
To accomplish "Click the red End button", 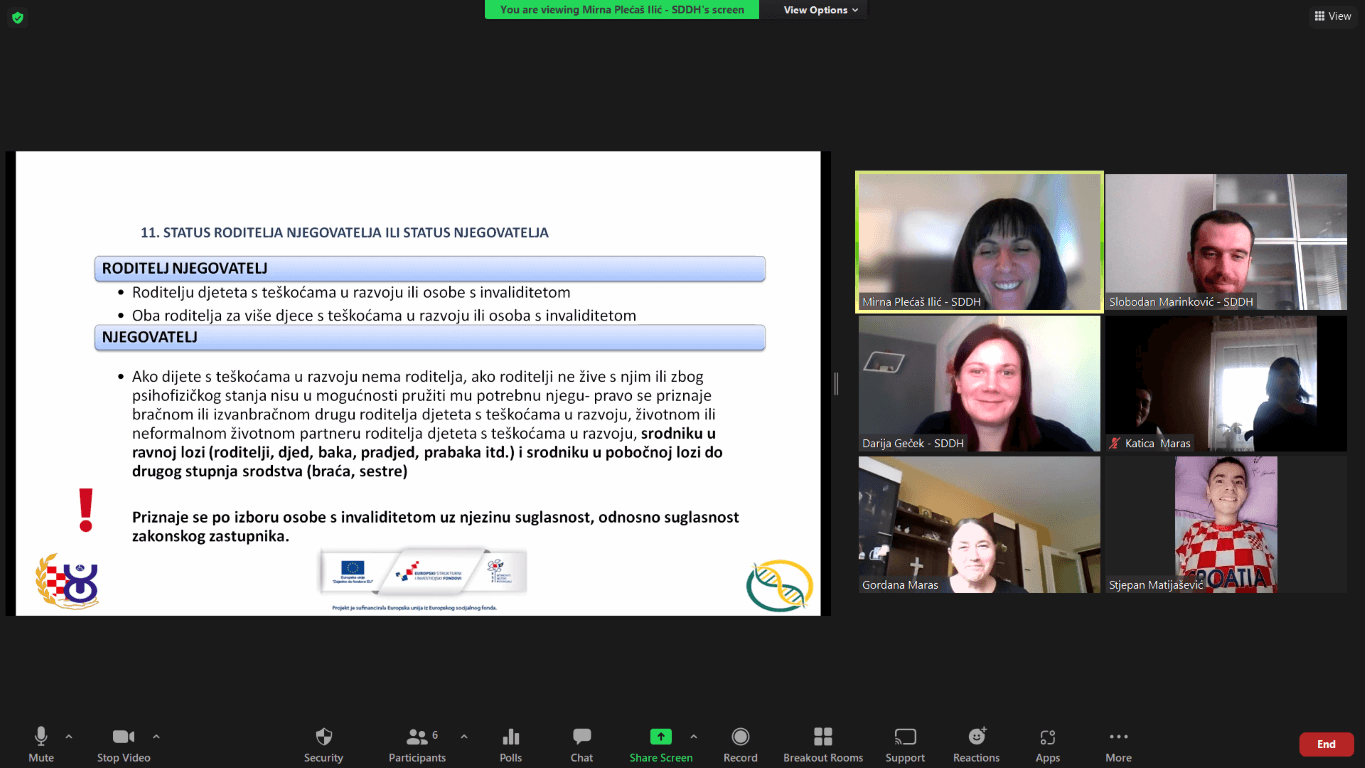I will click(x=1326, y=744).
